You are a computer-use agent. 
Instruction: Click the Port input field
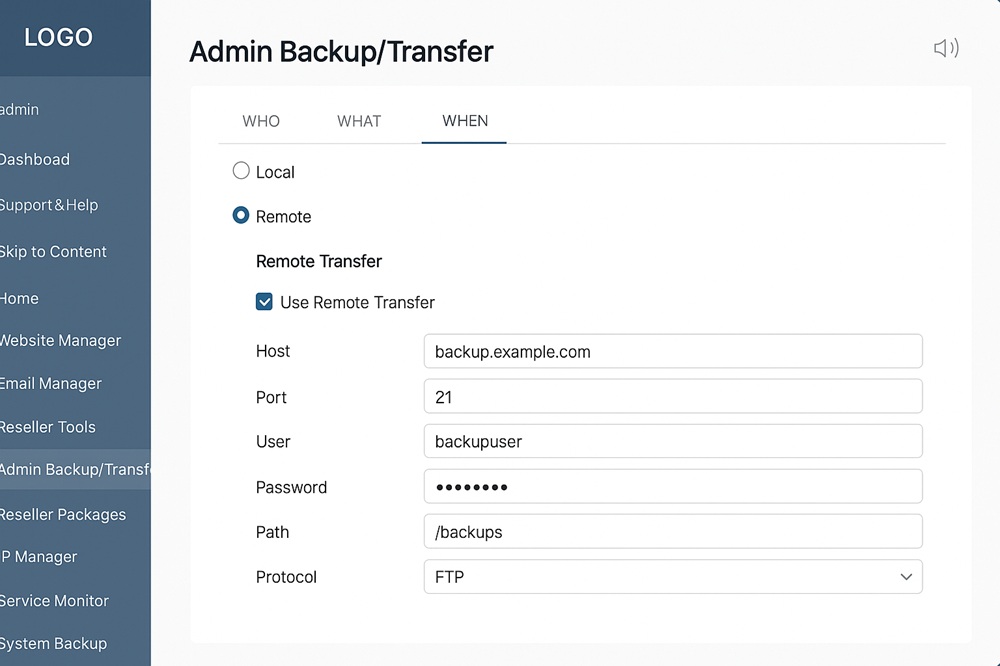[672, 397]
